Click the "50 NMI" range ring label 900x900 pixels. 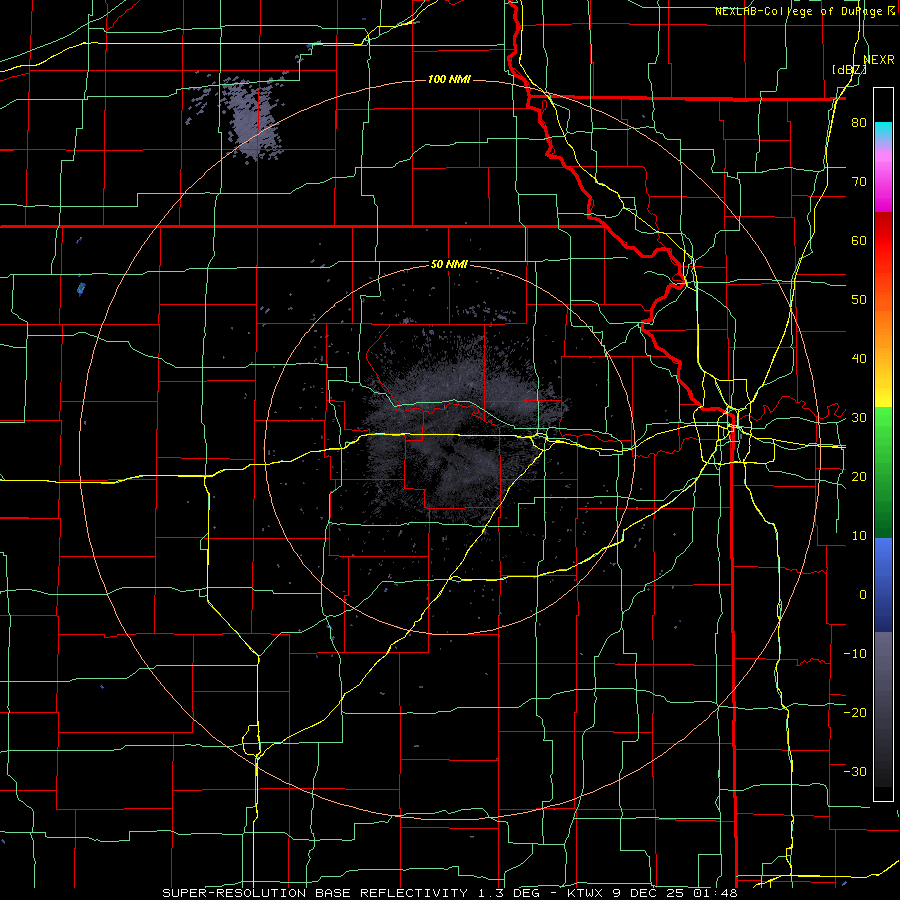point(449,265)
